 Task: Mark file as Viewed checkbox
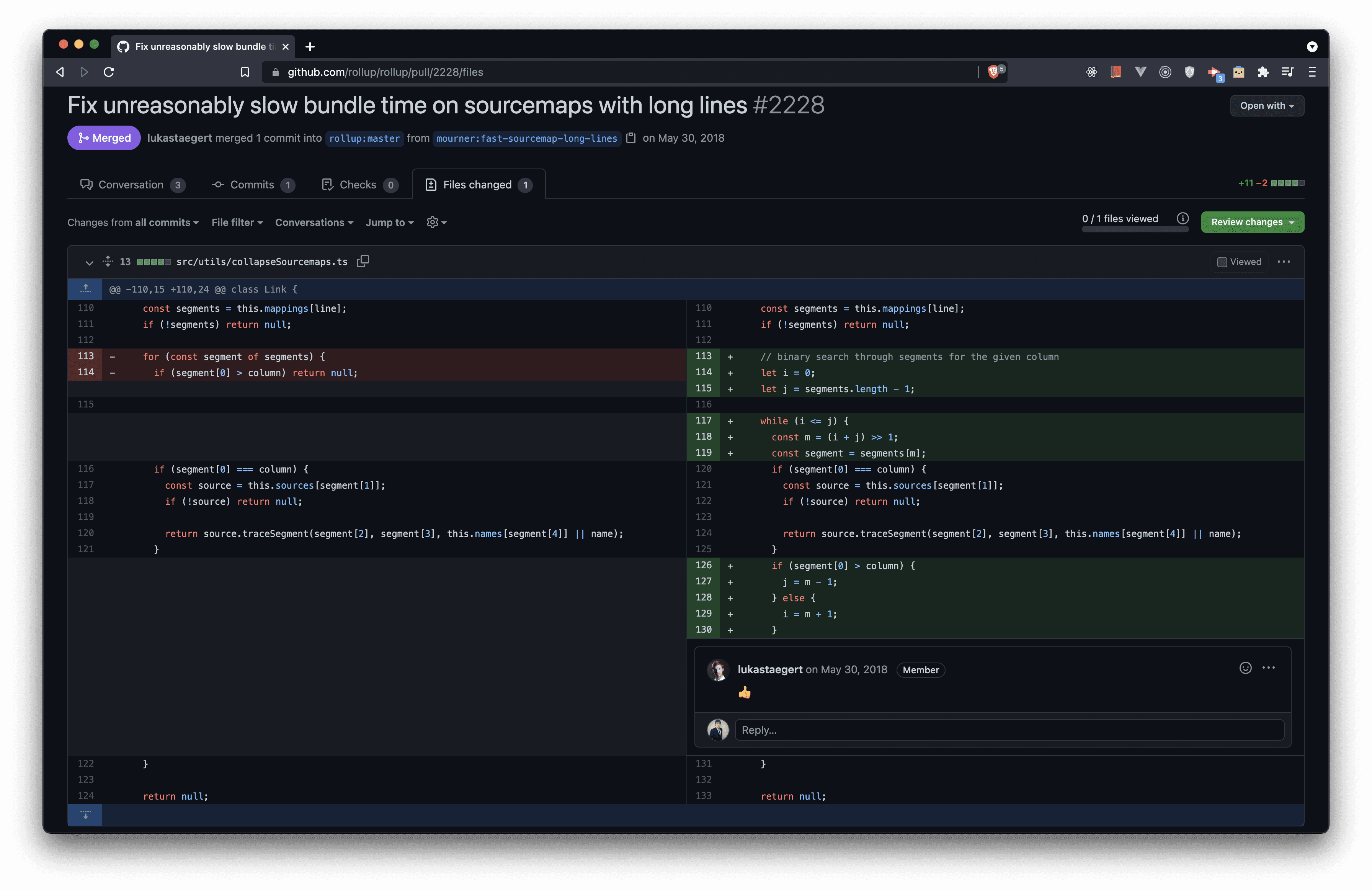(1222, 262)
